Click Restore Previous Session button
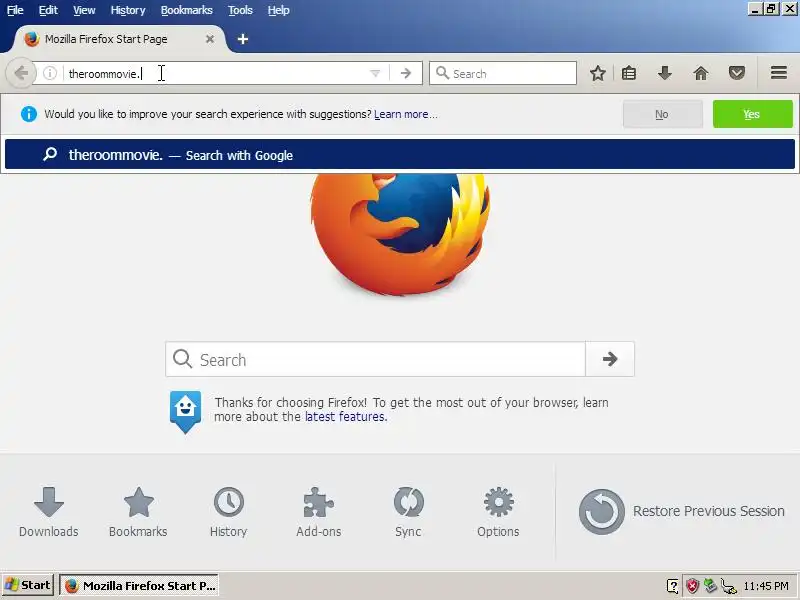800x600 pixels. click(682, 511)
